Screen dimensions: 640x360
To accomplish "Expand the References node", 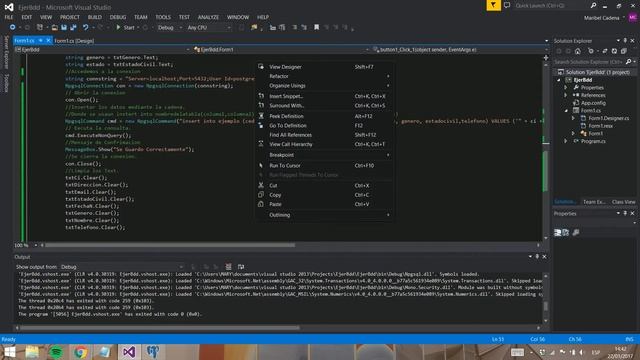I will [566, 95].
